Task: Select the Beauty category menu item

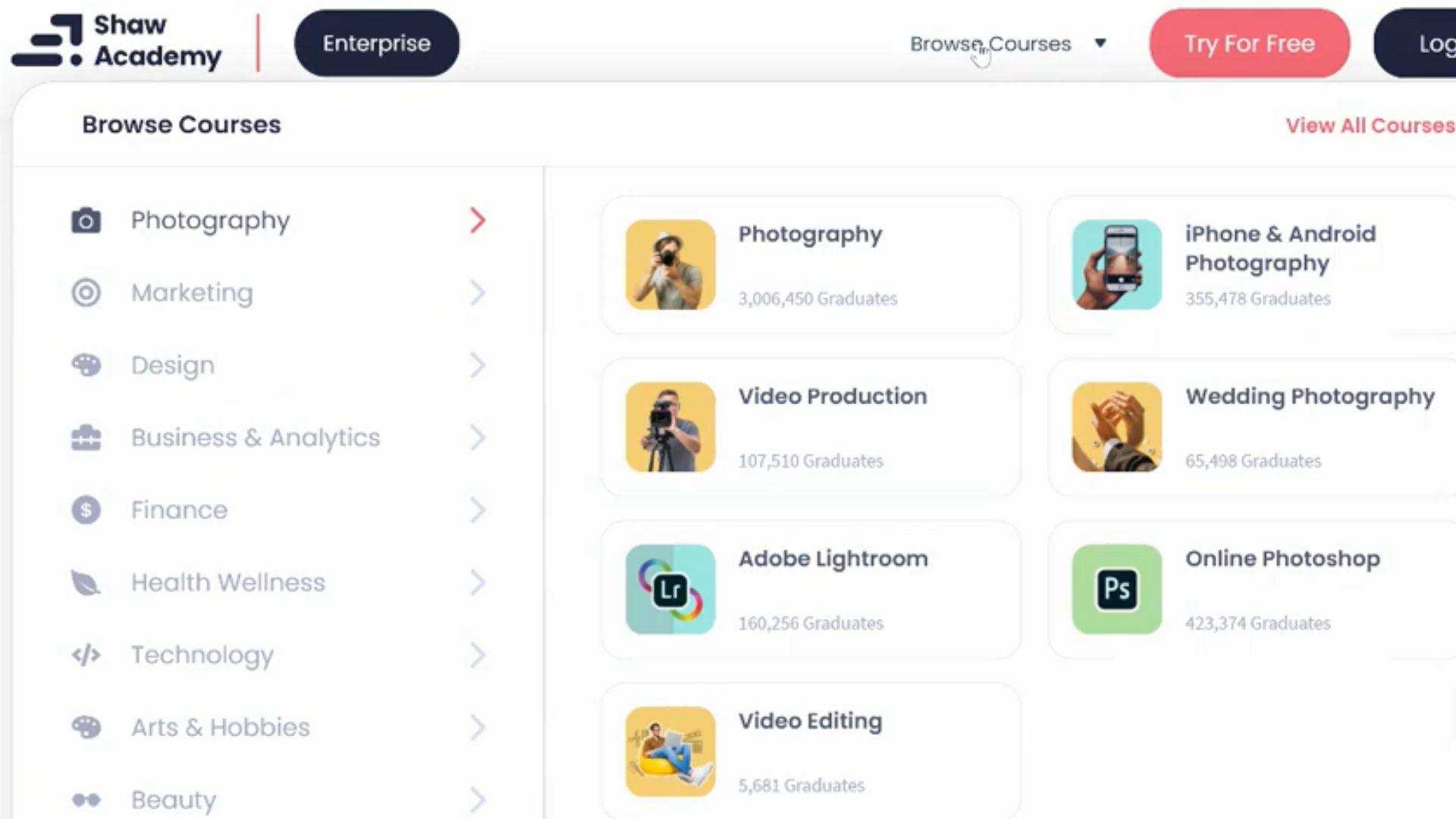Action: tap(174, 799)
